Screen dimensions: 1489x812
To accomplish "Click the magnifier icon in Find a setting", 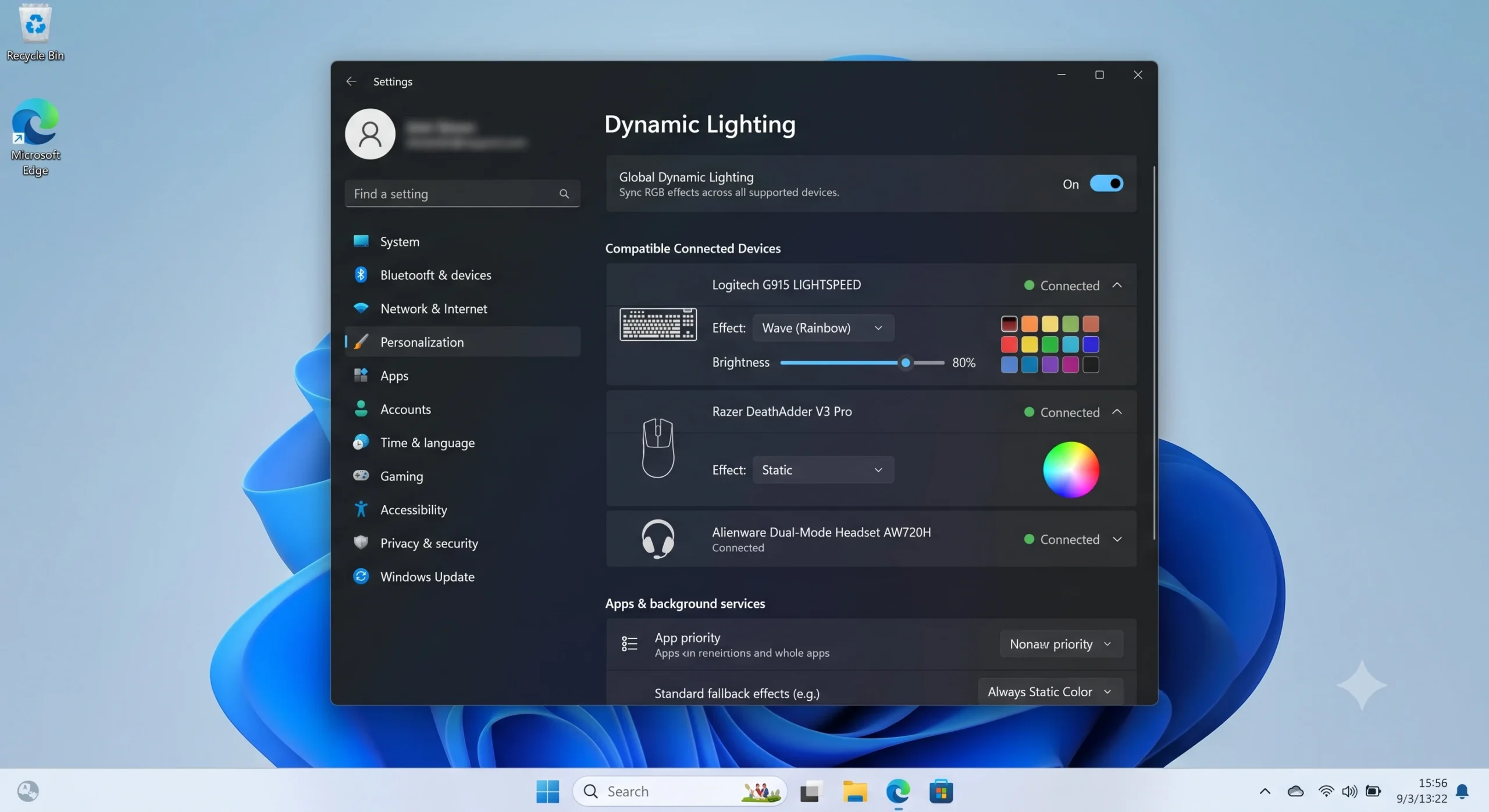I will [x=564, y=194].
